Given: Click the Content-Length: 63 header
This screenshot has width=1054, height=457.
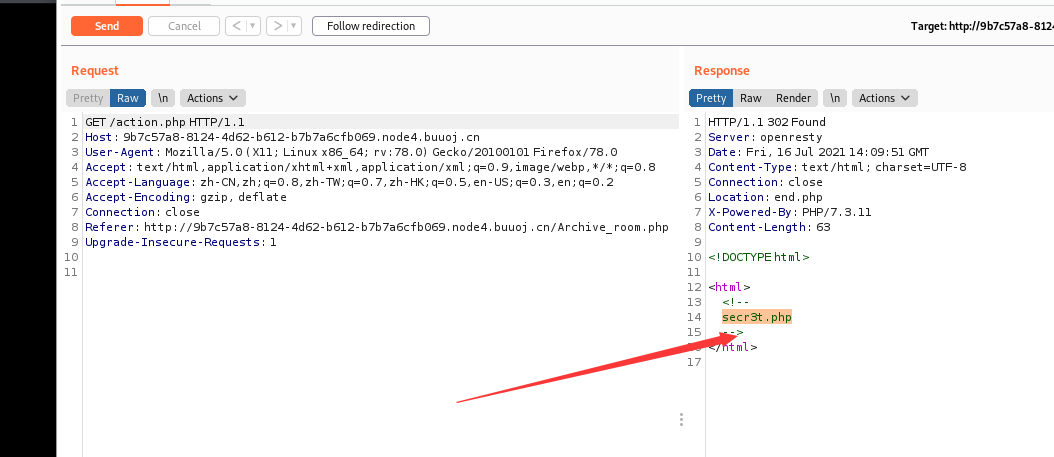Looking at the screenshot, I should pyautogui.click(x=770, y=227).
